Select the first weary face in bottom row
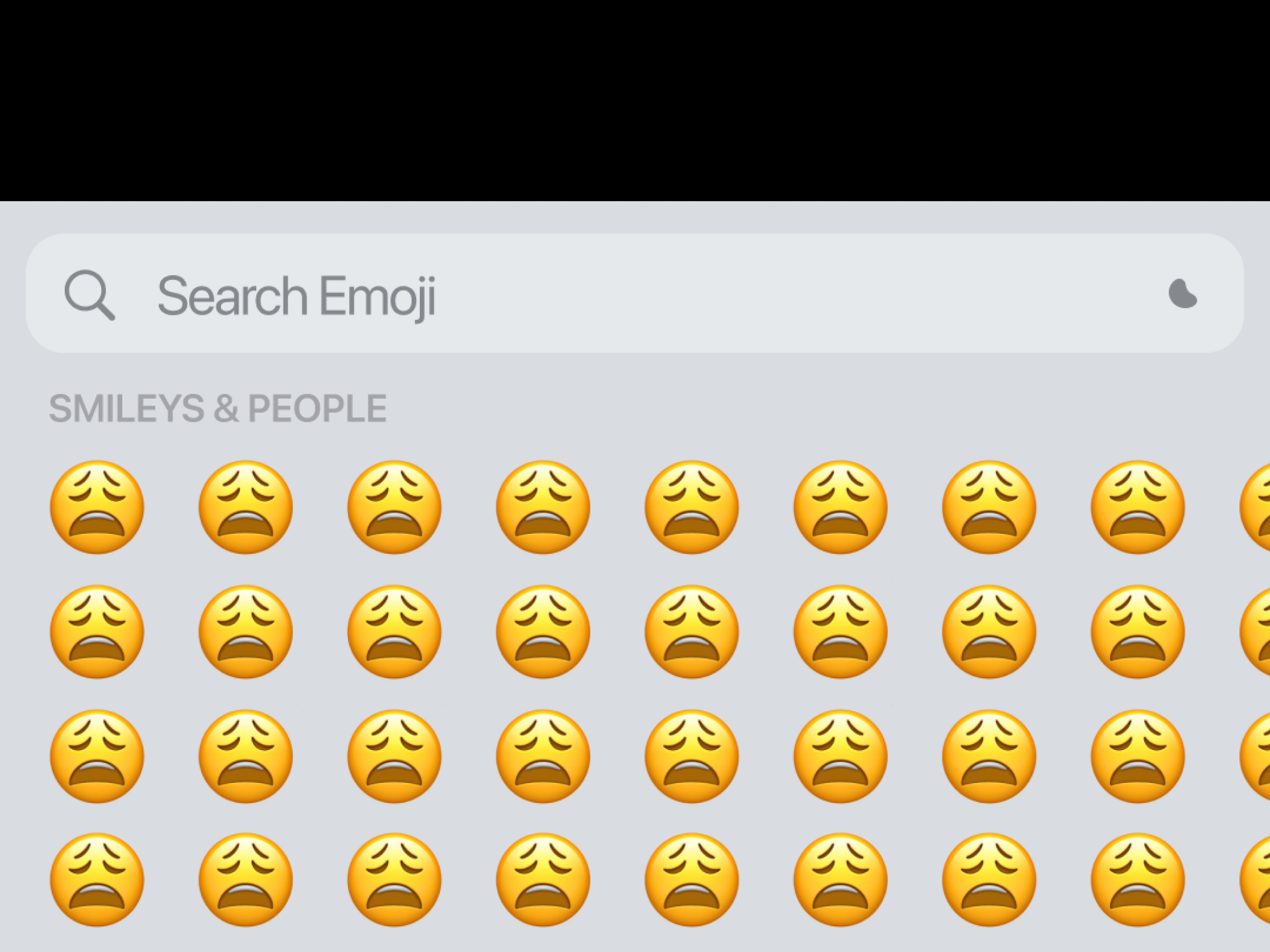Screen dimensions: 1270x952 click(97, 880)
